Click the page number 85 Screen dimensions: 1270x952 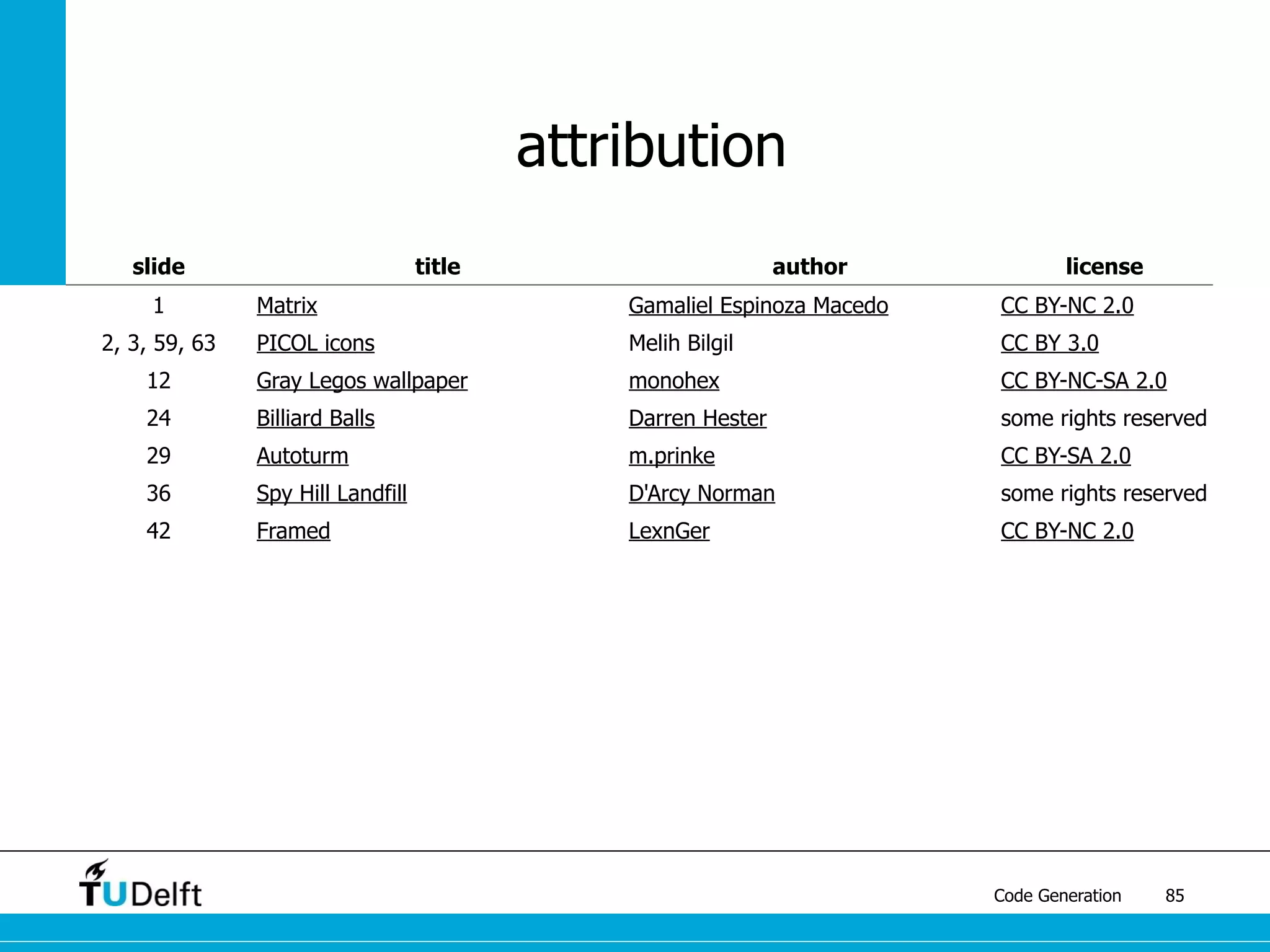tap(1175, 896)
